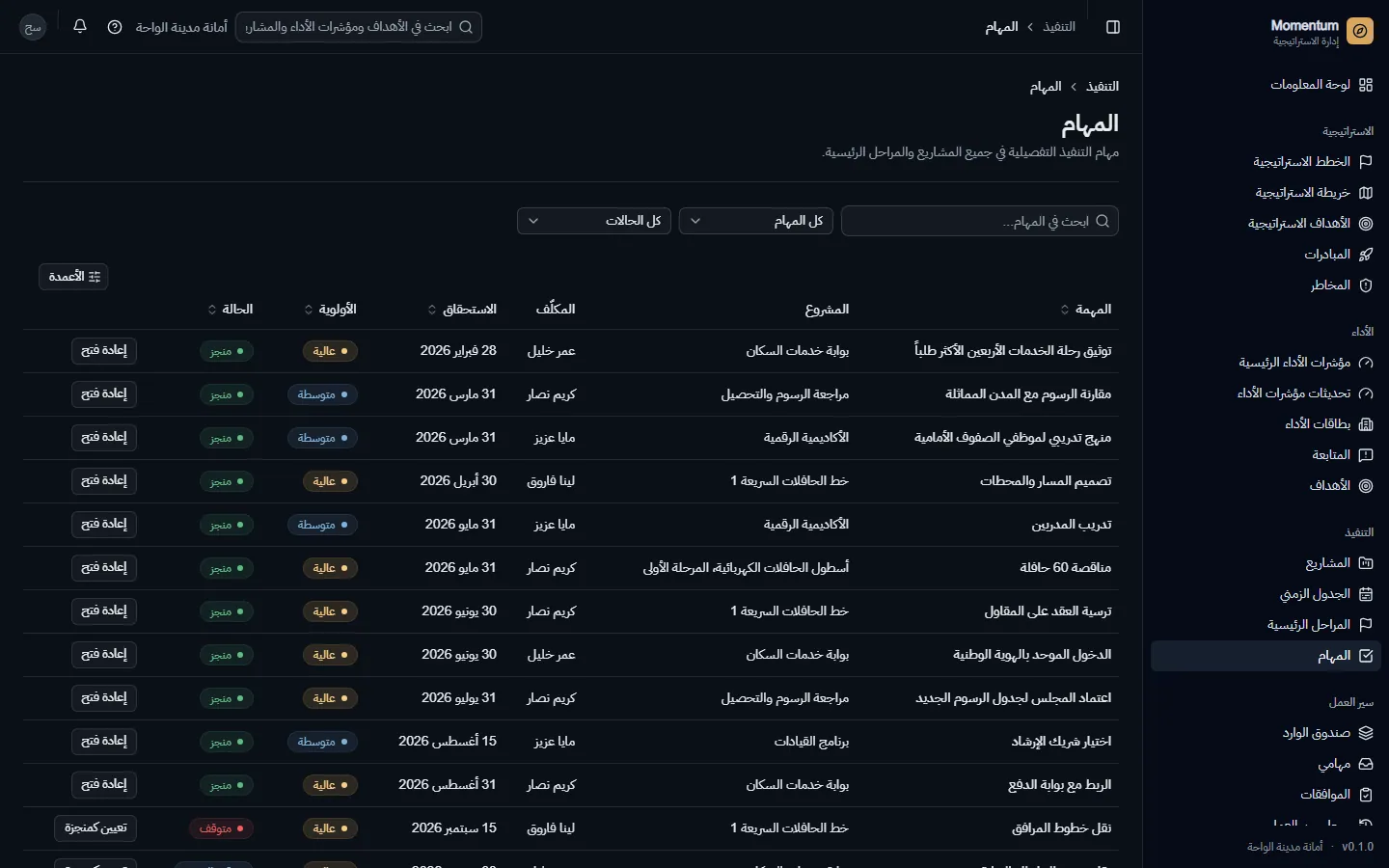Click the لوحة المعلومات dashboard icon
Screen dimensions: 1389x868
1366,85
